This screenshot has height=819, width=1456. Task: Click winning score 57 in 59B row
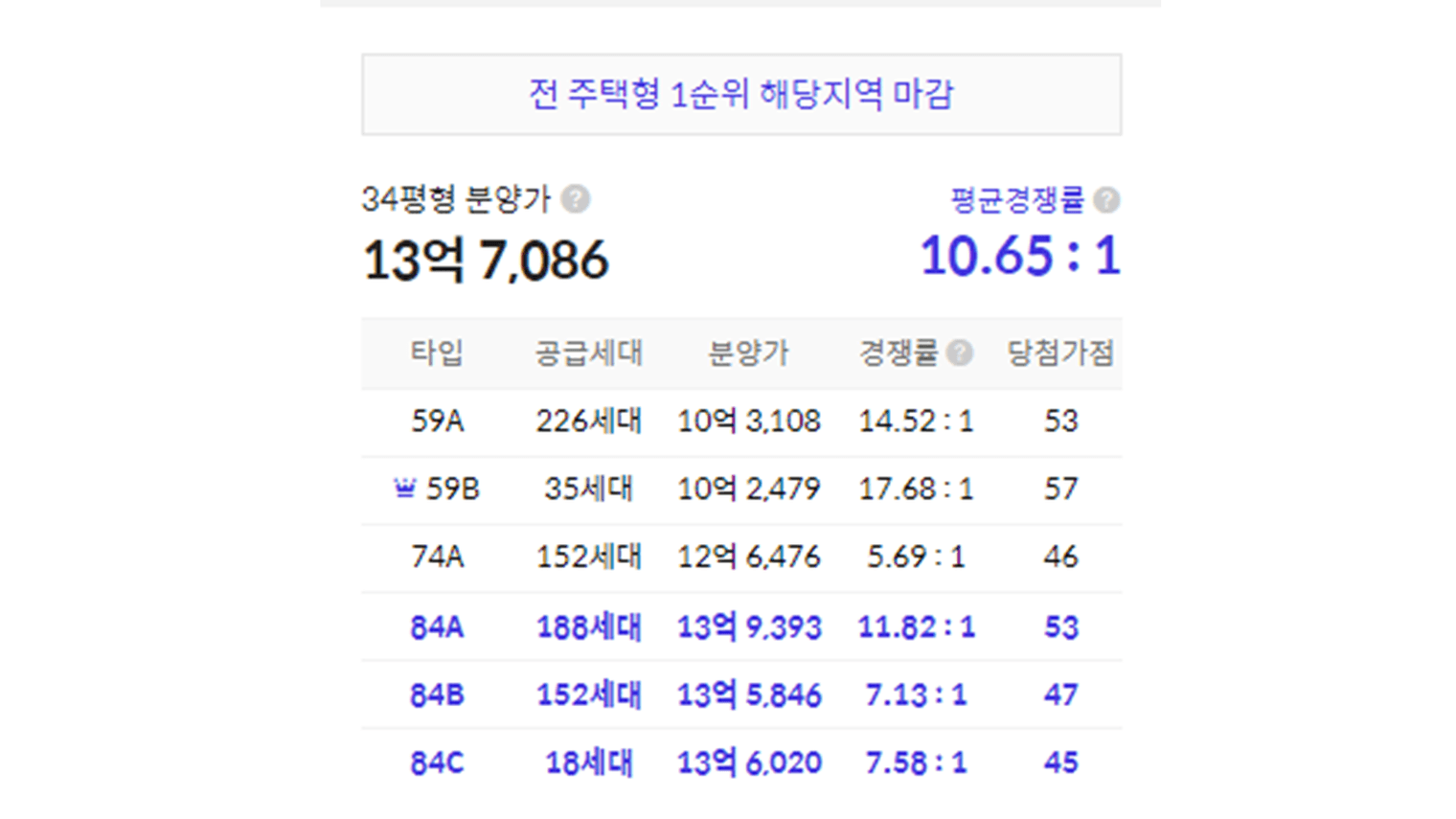1060,489
